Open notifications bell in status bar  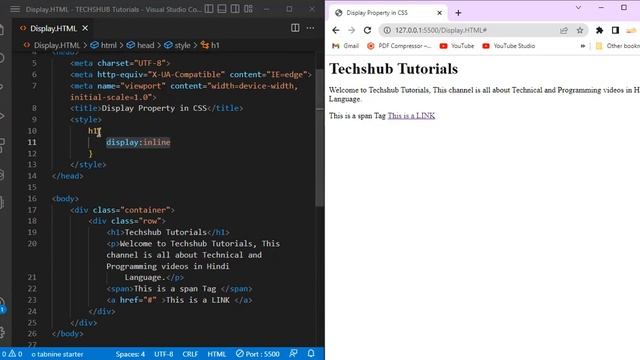311,353
